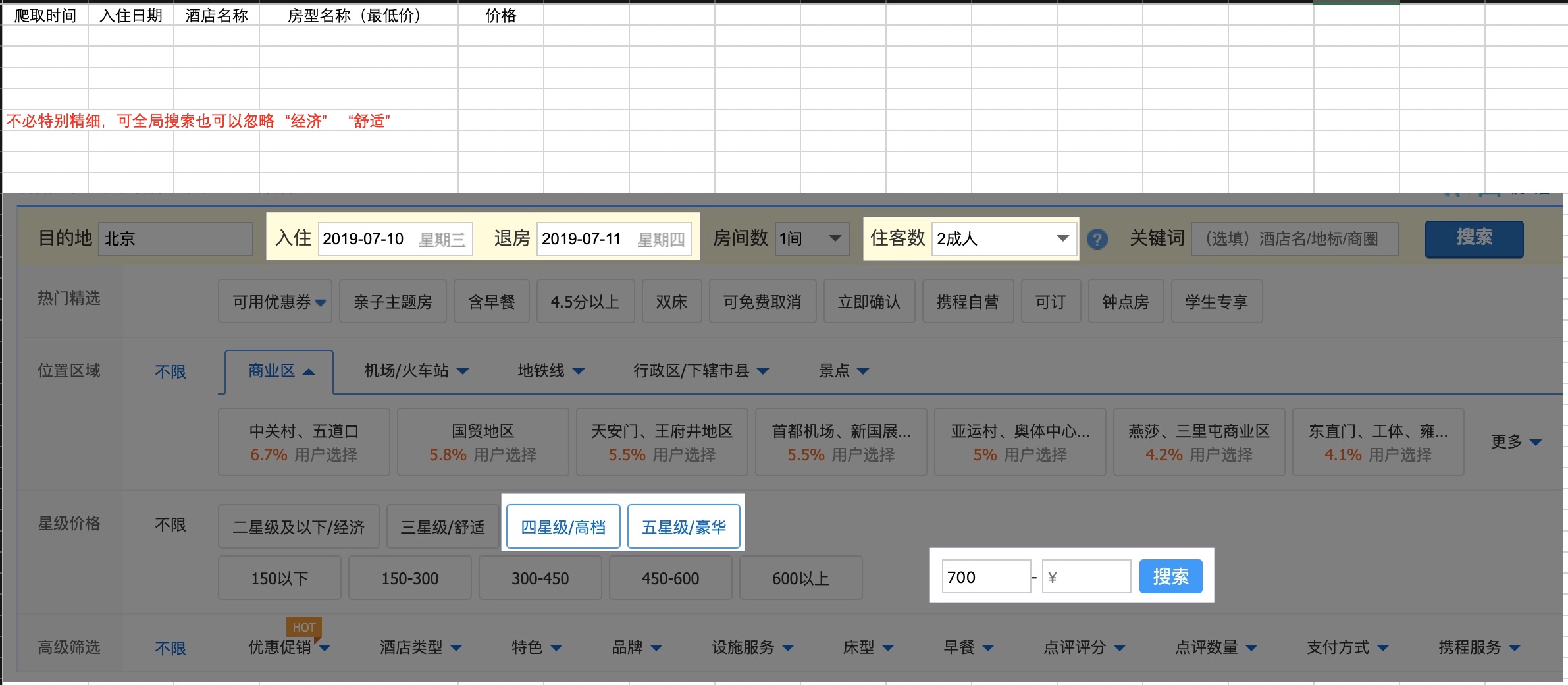Toggle the 4.5分以上 filter
Viewport: 1568px width, 685px height.
click(586, 302)
